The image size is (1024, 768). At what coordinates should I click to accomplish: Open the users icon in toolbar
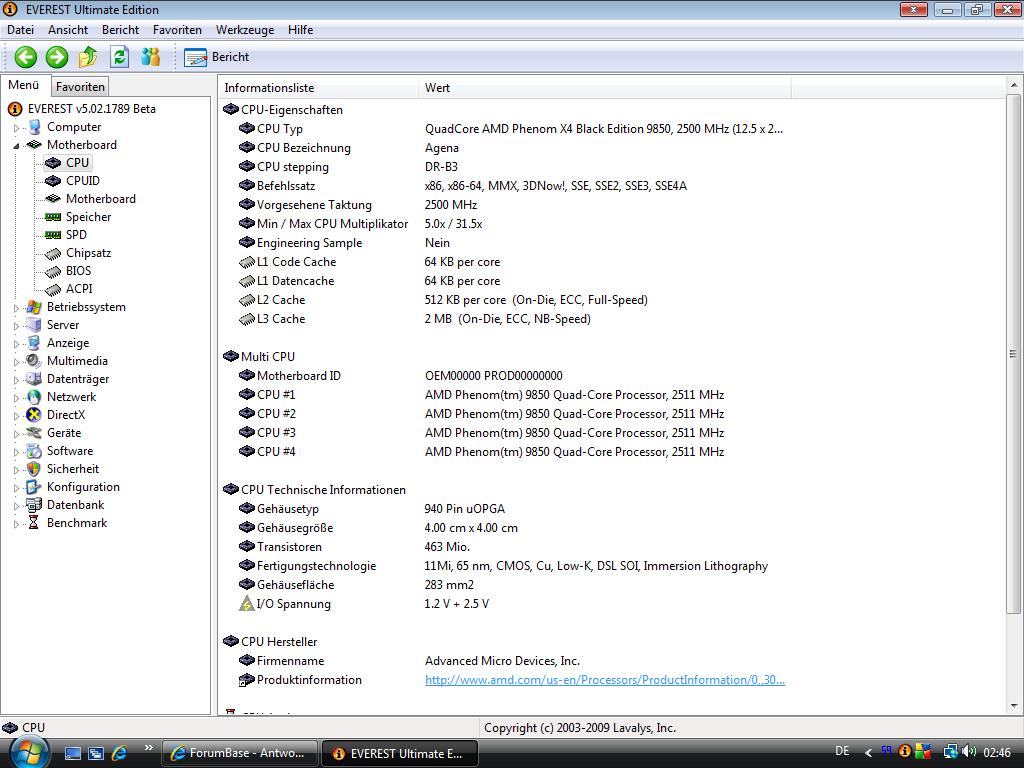[151, 57]
